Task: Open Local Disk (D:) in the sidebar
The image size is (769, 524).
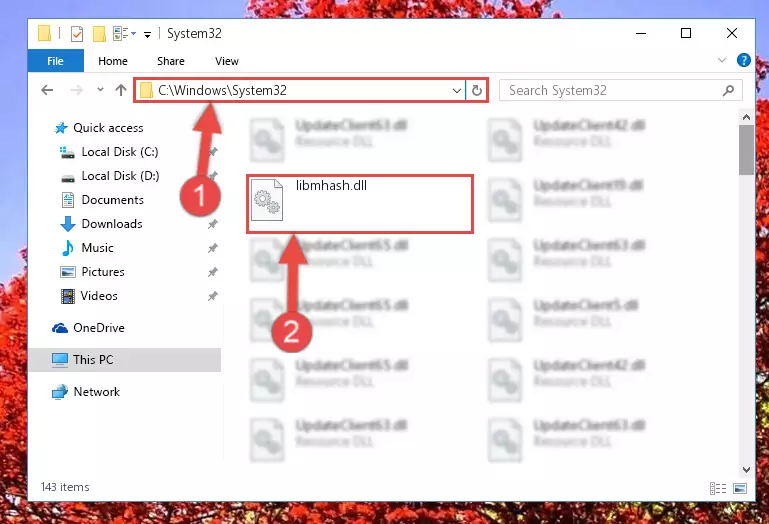Action: (120, 176)
